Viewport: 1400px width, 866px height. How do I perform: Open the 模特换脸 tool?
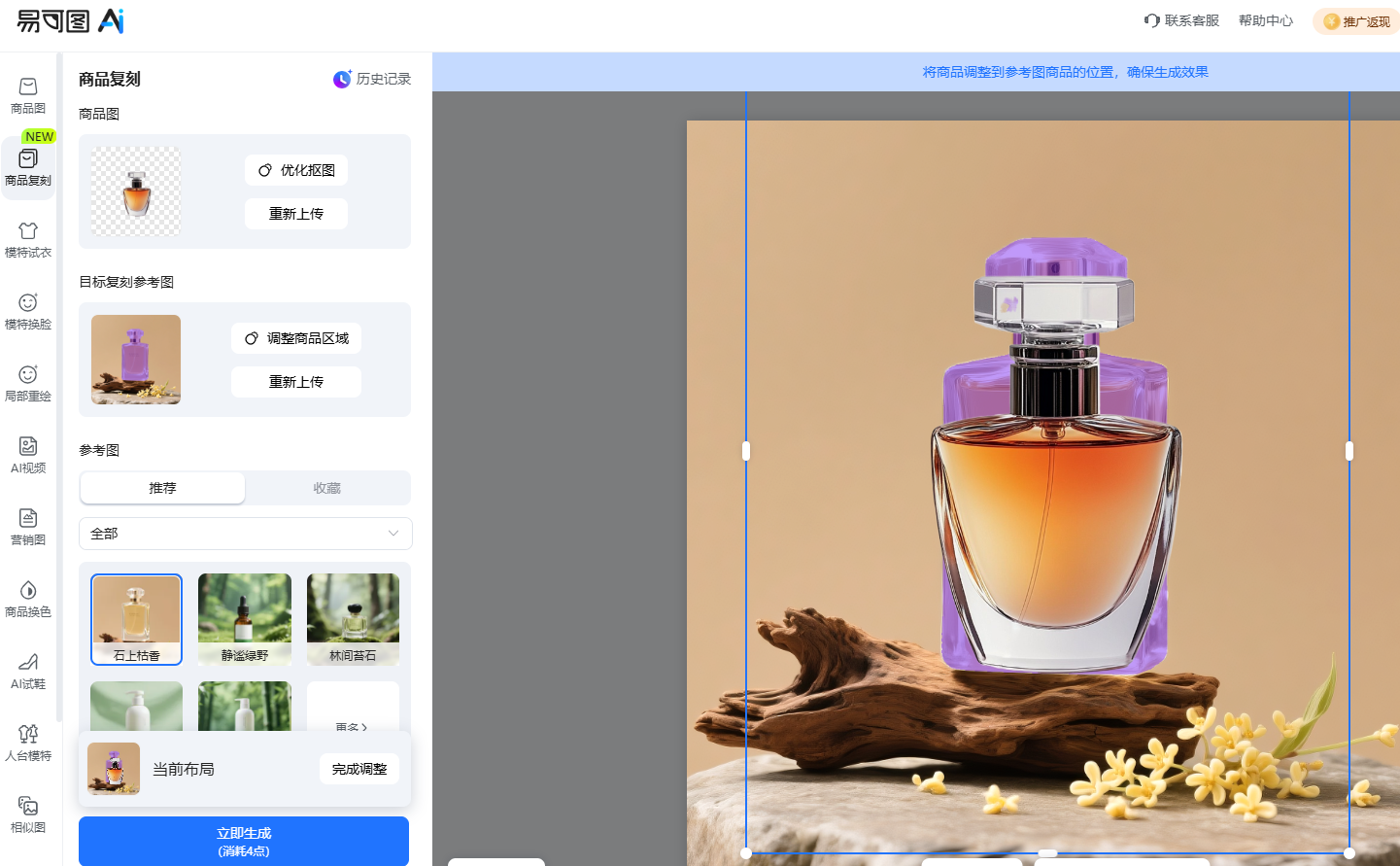click(28, 311)
